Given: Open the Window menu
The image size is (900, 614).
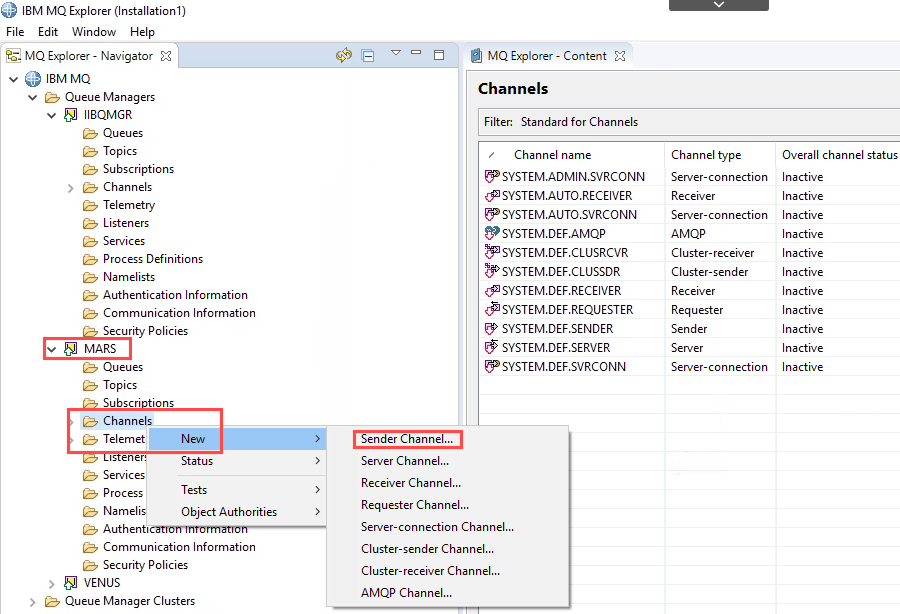Looking at the screenshot, I should coord(94,32).
